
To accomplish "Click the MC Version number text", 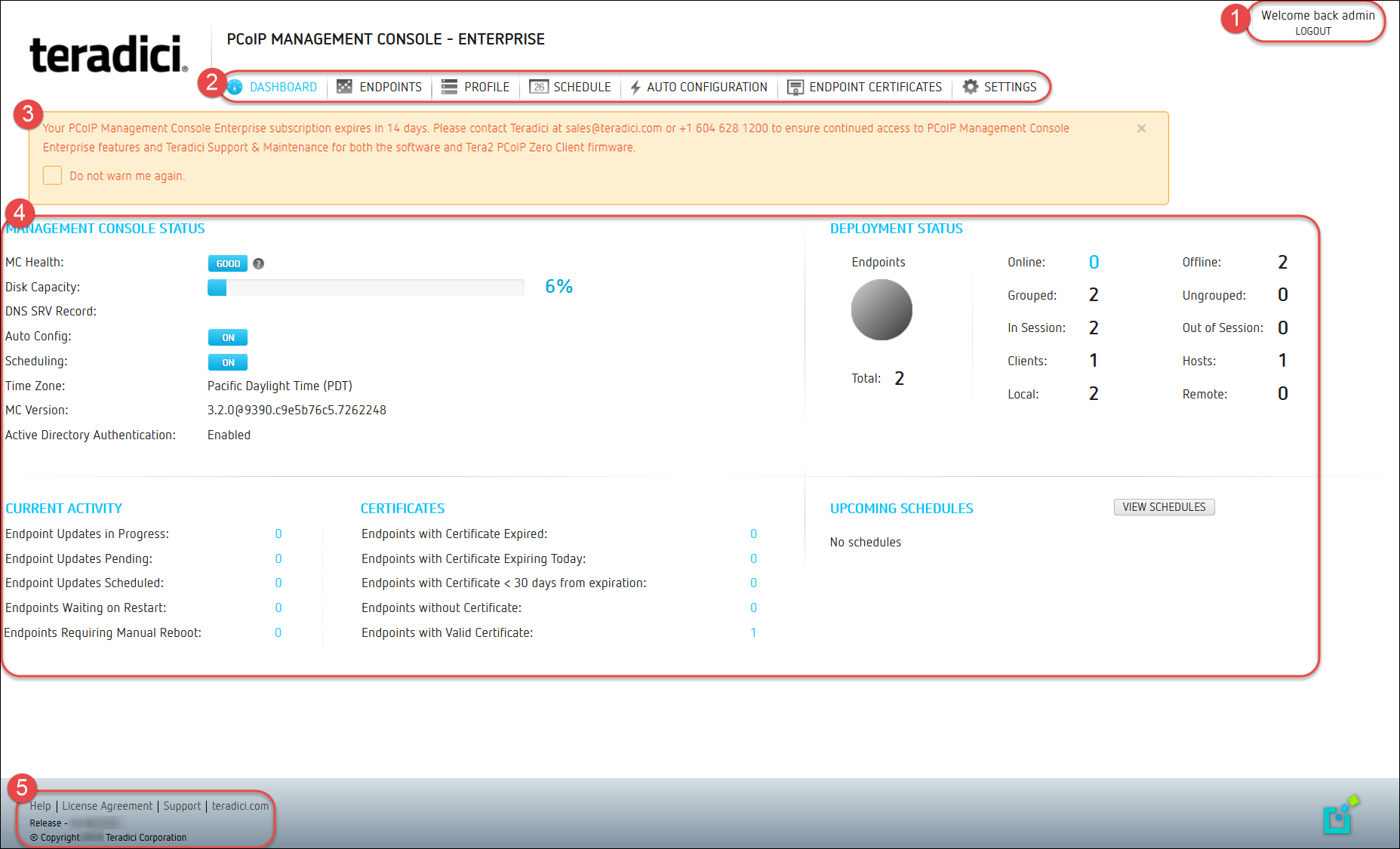I will (x=297, y=410).
